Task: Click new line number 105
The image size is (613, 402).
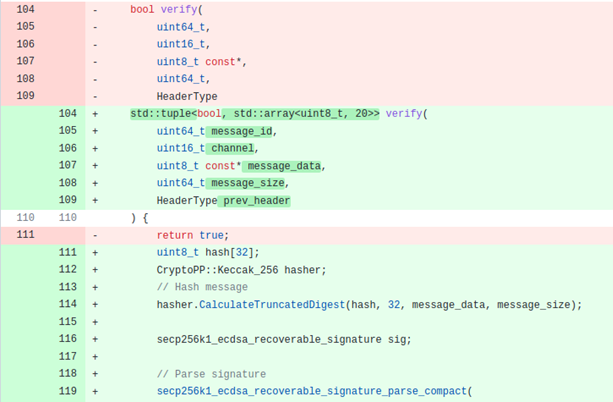Action: coord(68,131)
